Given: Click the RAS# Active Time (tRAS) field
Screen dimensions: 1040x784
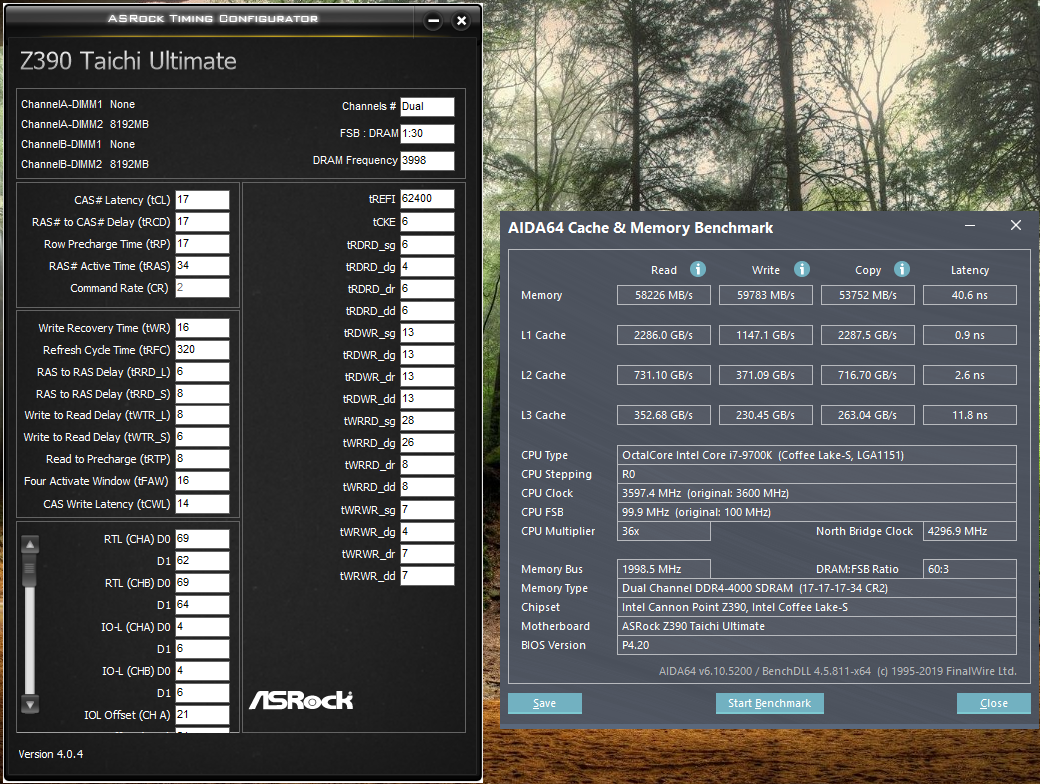Looking at the screenshot, I should [x=202, y=265].
